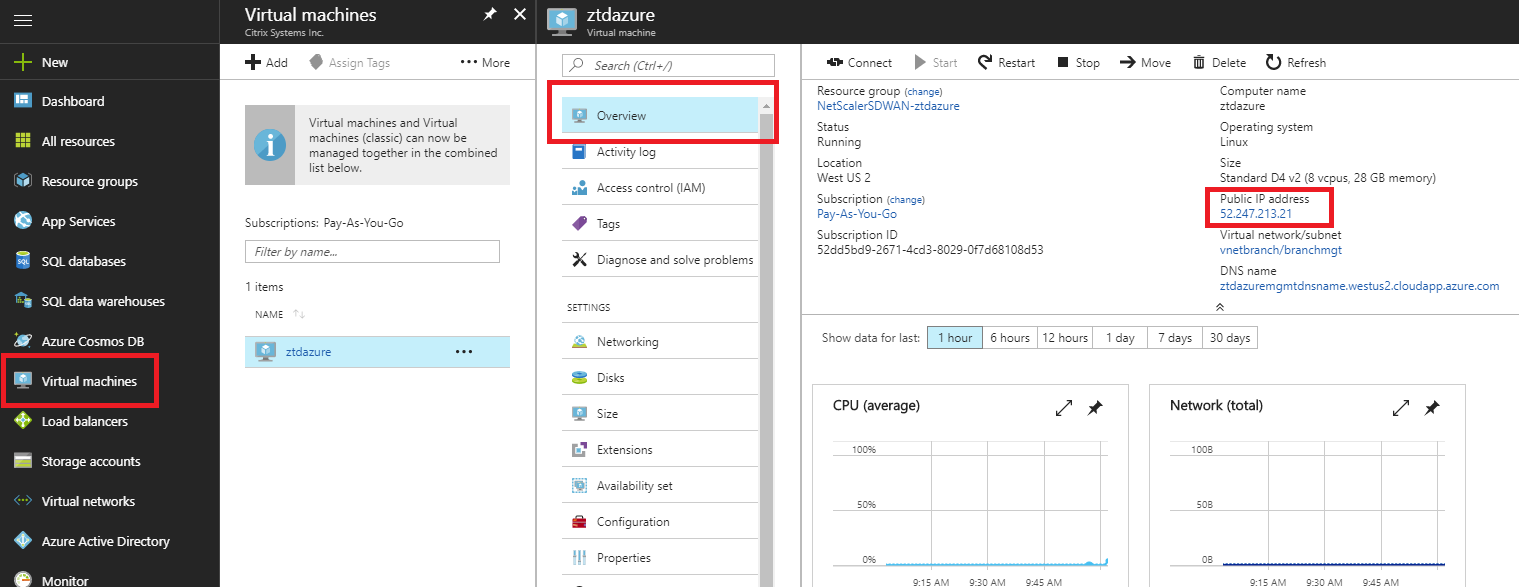Image resolution: width=1519 pixels, height=587 pixels.
Task: Expand the CPU (average) chart
Action: click(x=1064, y=408)
